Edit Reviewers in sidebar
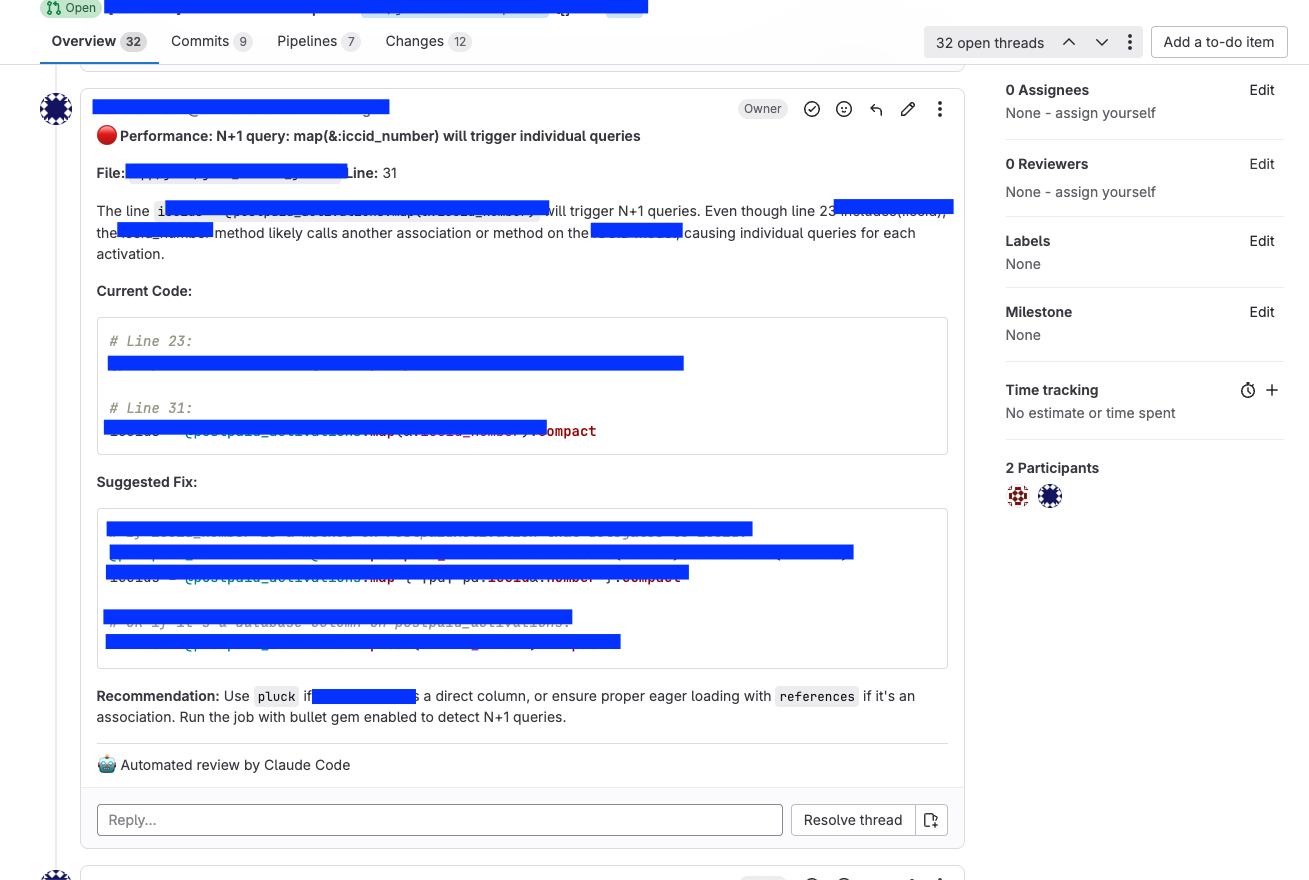Image resolution: width=1309 pixels, height=880 pixels. point(1262,164)
